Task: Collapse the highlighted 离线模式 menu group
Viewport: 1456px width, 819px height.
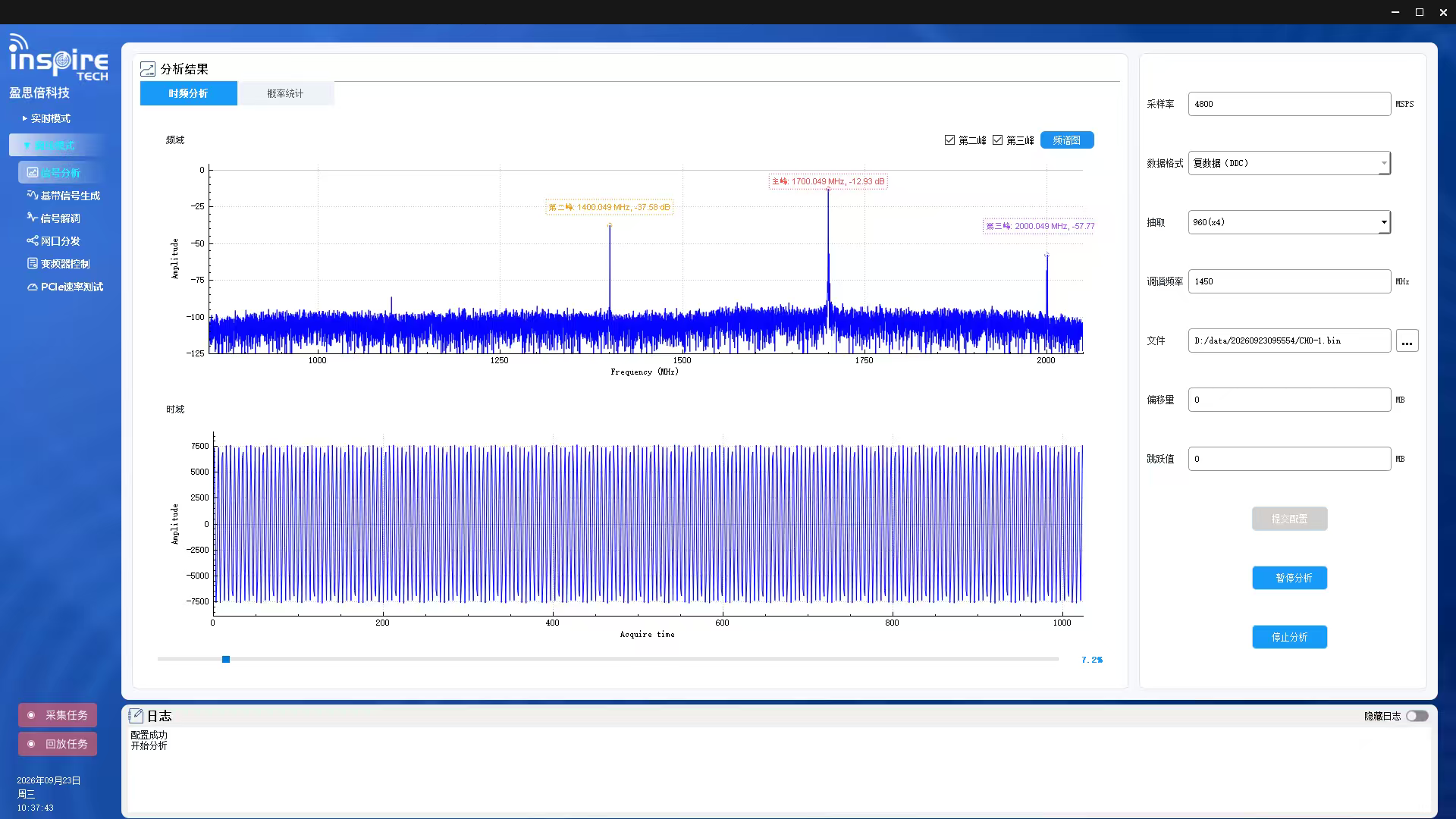Action: (55, 145)
